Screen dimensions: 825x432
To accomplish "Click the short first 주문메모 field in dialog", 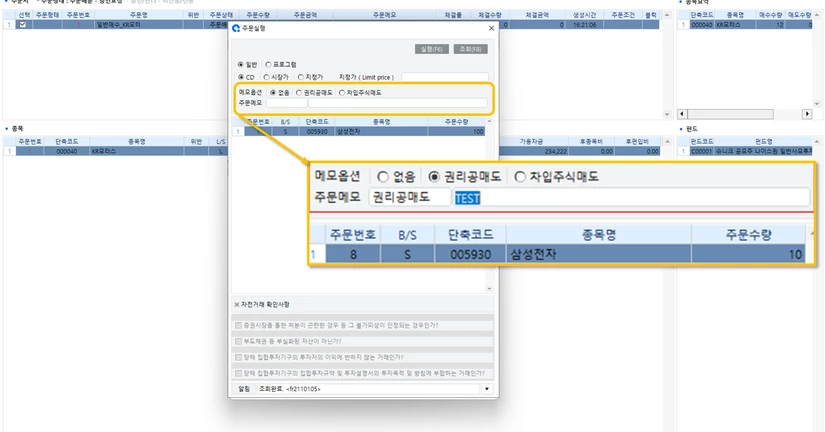I will pyautogui.click(x=286, y=103).
